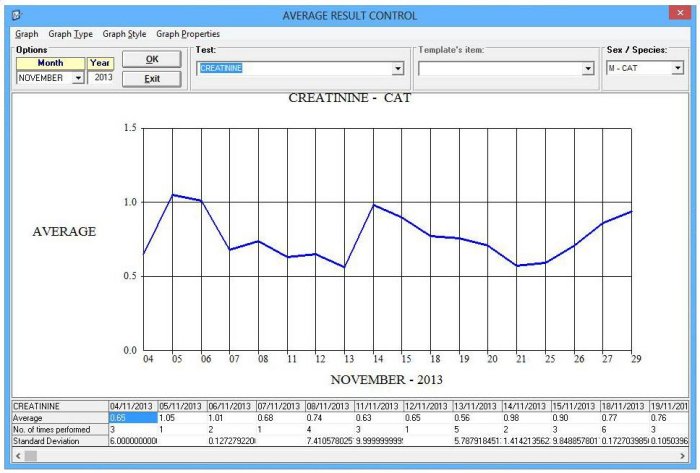Open the Graph Properties menu
Screen dimensions: 700x473
click(188, 34)
